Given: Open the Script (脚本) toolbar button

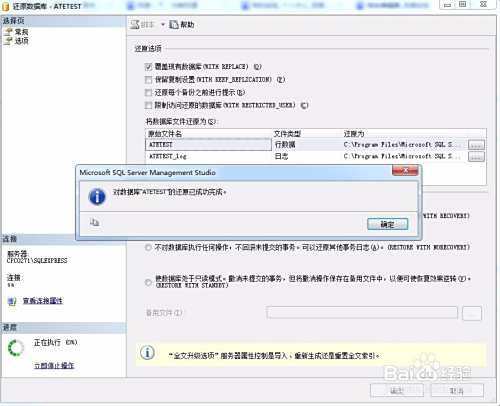Looking at the screenshot, I should 143,25.
